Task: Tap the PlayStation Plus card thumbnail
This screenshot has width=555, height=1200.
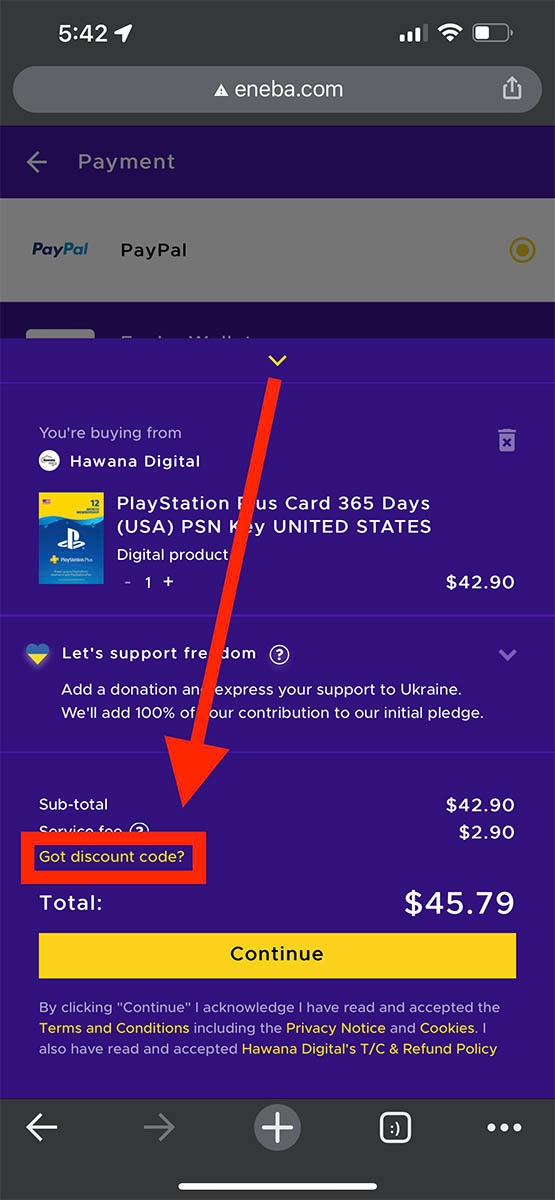Action: (72, 538)
